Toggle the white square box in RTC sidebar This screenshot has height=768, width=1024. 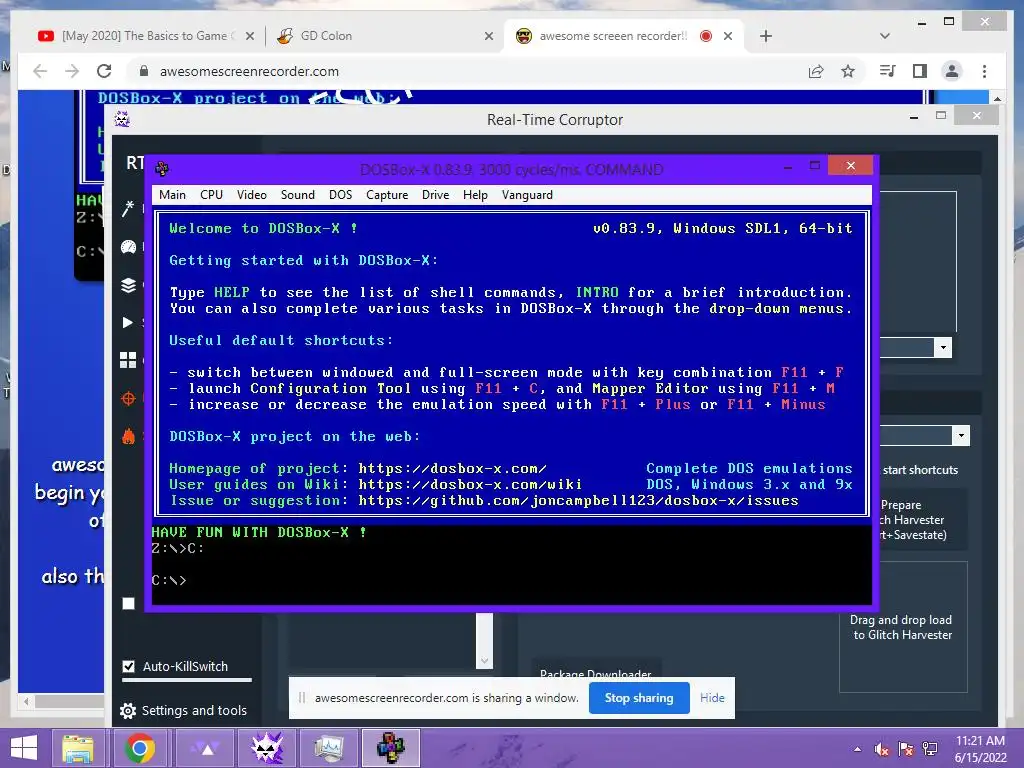(x=129, y=603)
